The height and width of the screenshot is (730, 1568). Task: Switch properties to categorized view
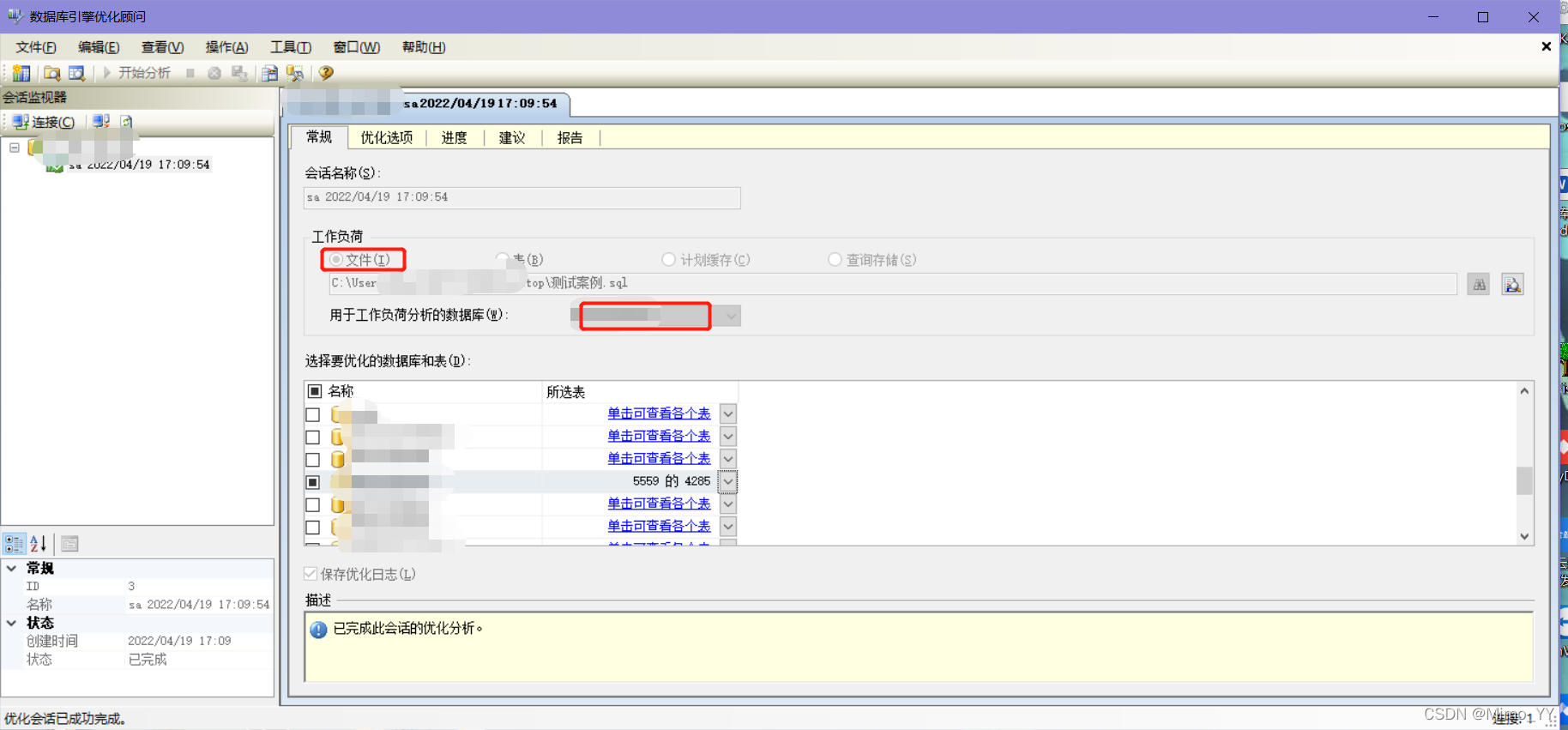pos(14,544)
